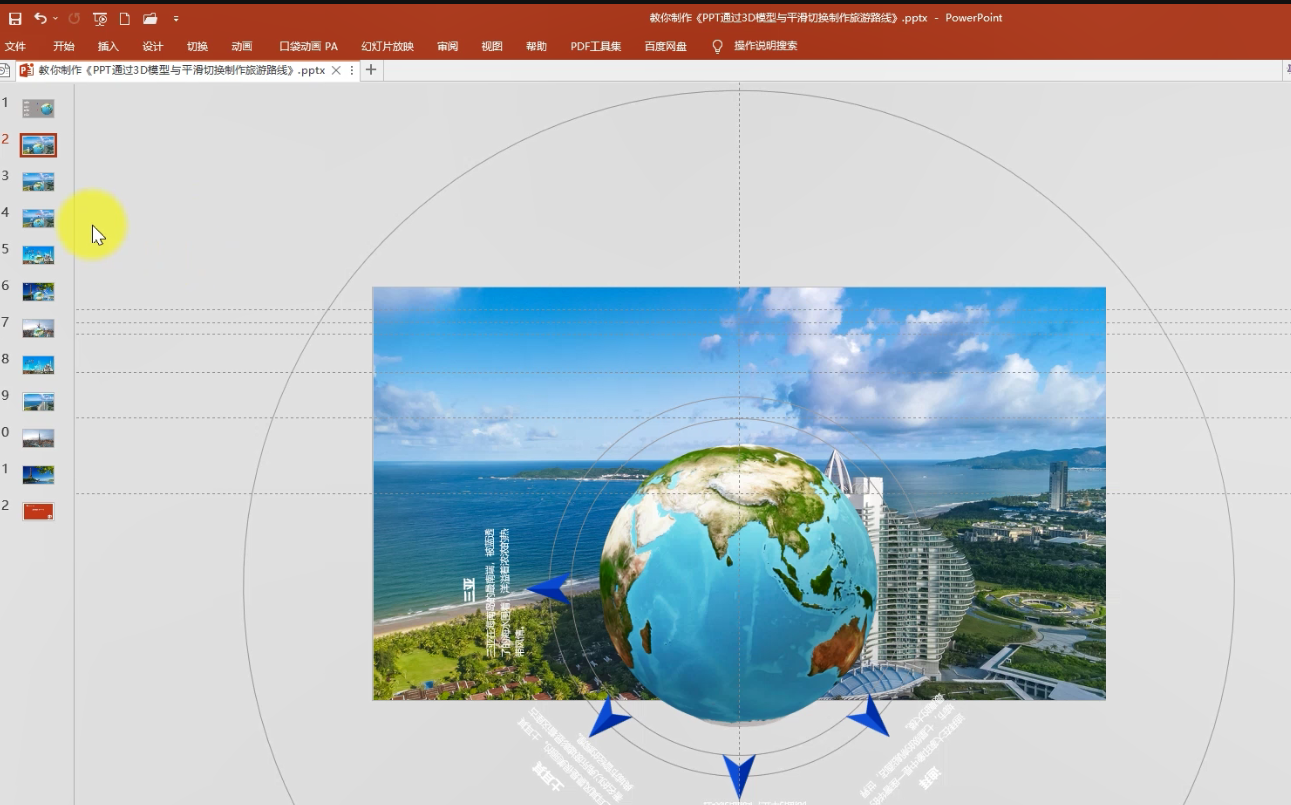This screenshot has height=805, width=1291.
Task: Close the .pptx document tab
Action: [336, 70]
